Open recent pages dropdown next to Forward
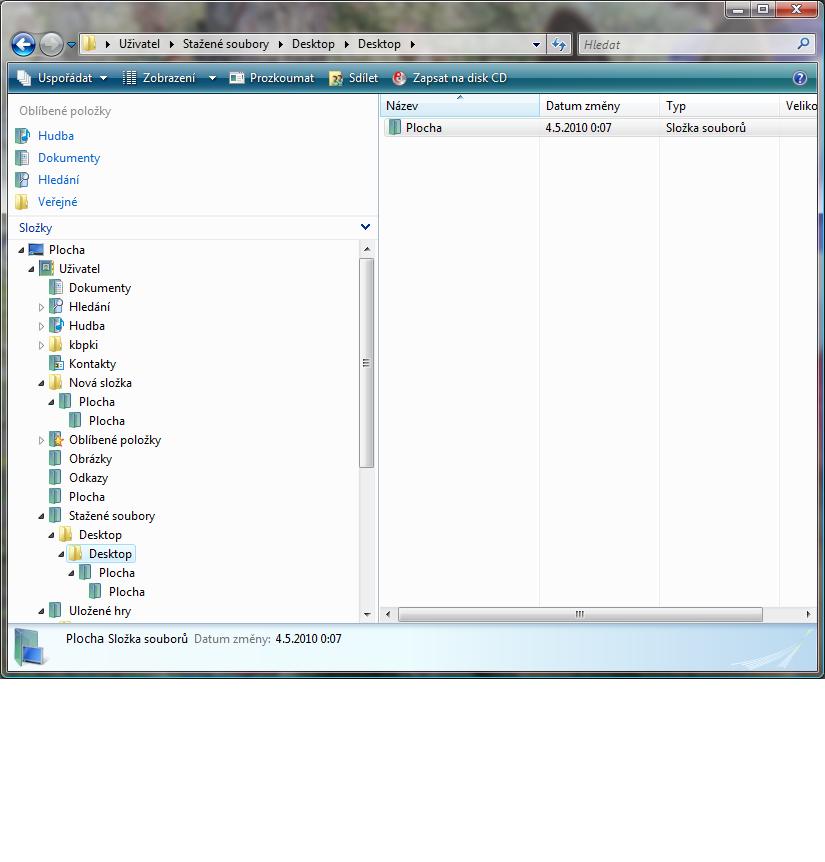825x862 pixels. [x=71, y=45]
